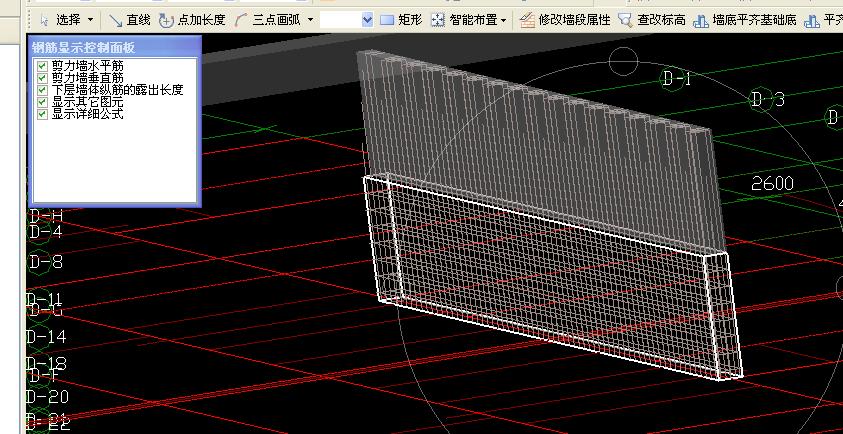The height and width of the screenshot is (434, 843).
Task: Activate the 点加长度 tool
Action: pos(192,20)
